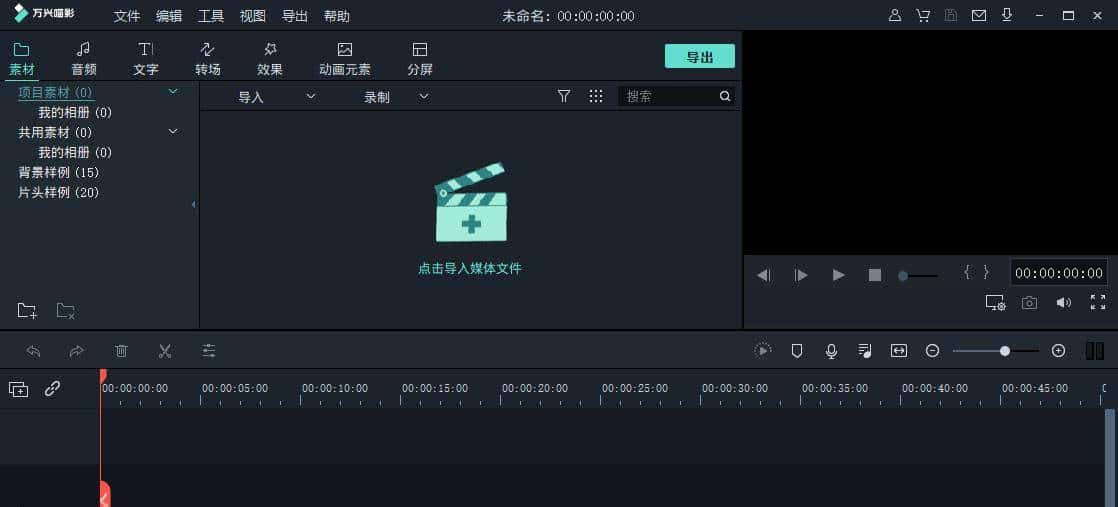Adjust the timeline zoom slider

pos(995,351)
